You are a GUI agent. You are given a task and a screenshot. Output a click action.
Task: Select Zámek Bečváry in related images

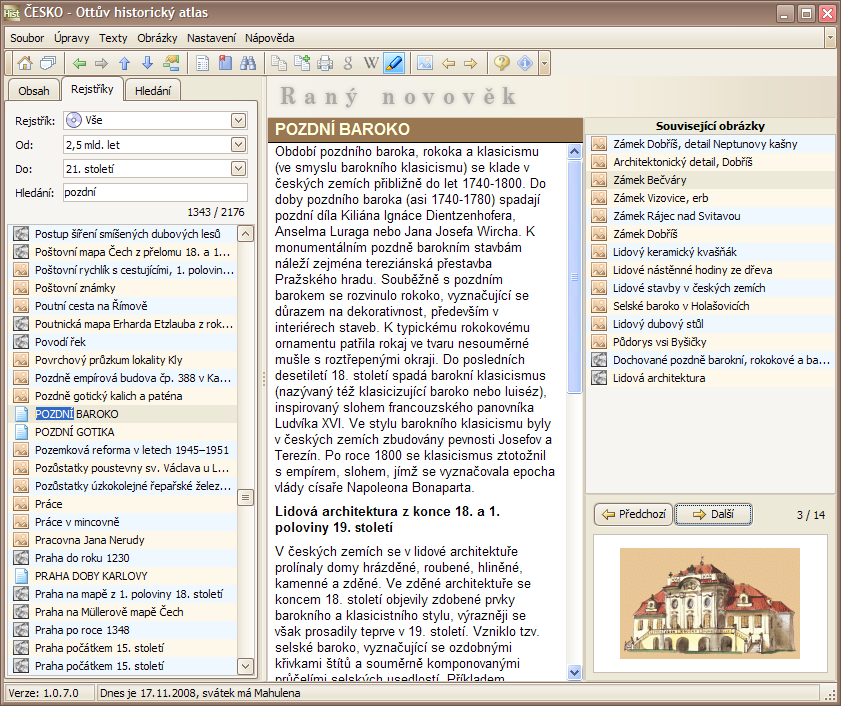[x=649, y=180]
